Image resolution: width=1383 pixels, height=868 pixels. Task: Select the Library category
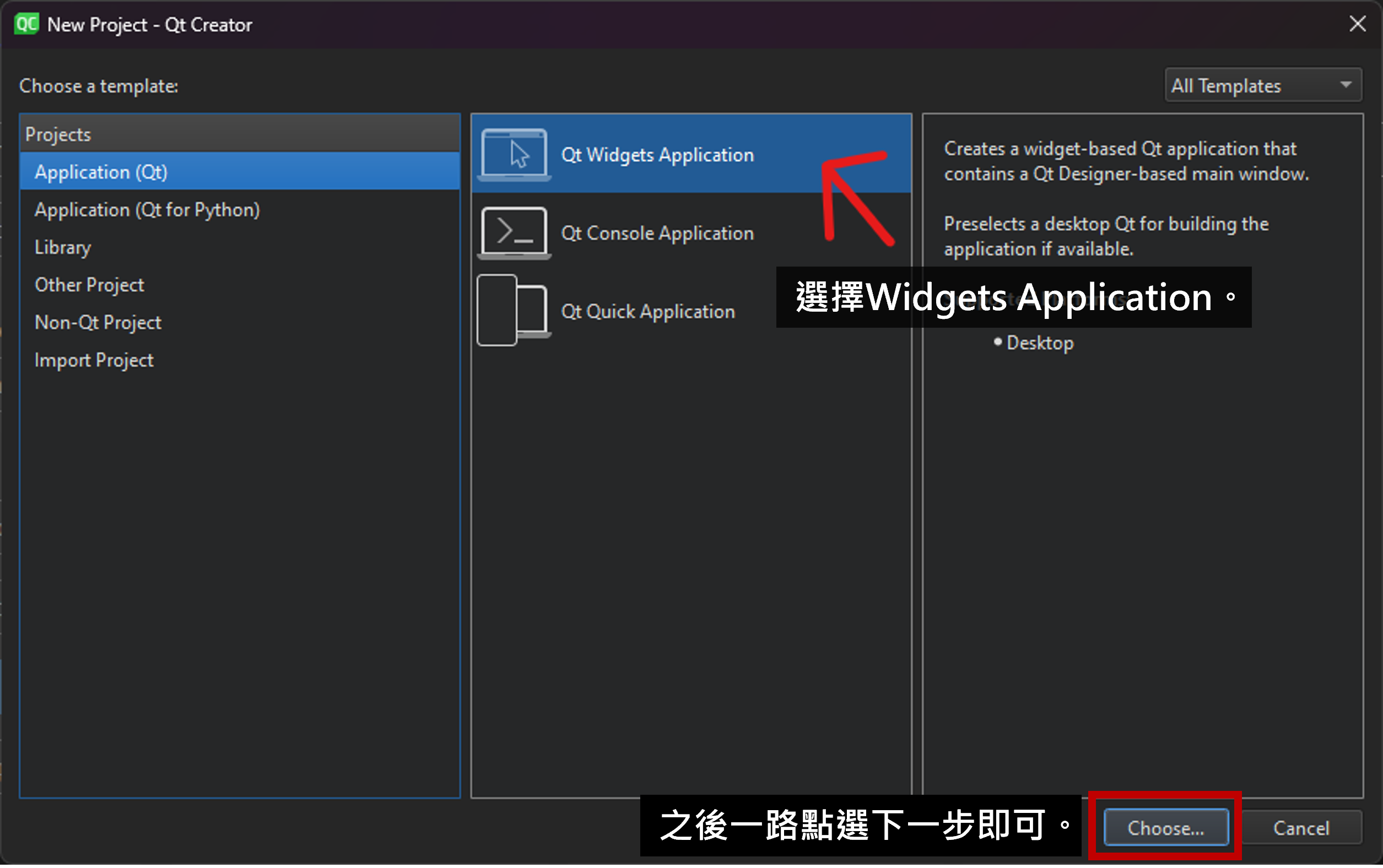tap(240, 248)
